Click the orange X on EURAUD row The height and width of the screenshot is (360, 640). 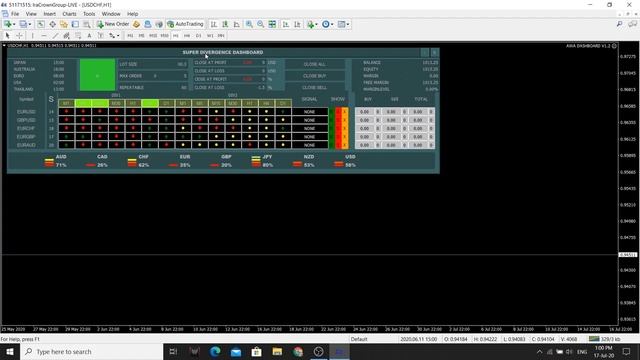tap(345, 145)
